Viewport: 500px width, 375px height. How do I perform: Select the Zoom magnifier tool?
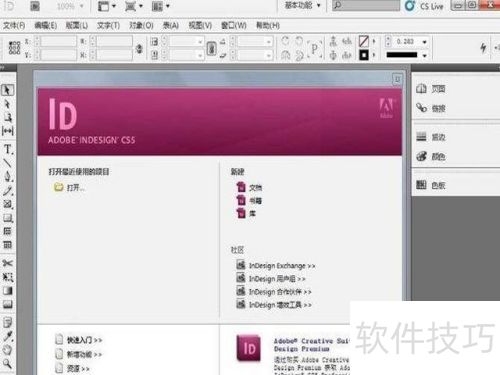click(7, 363)
